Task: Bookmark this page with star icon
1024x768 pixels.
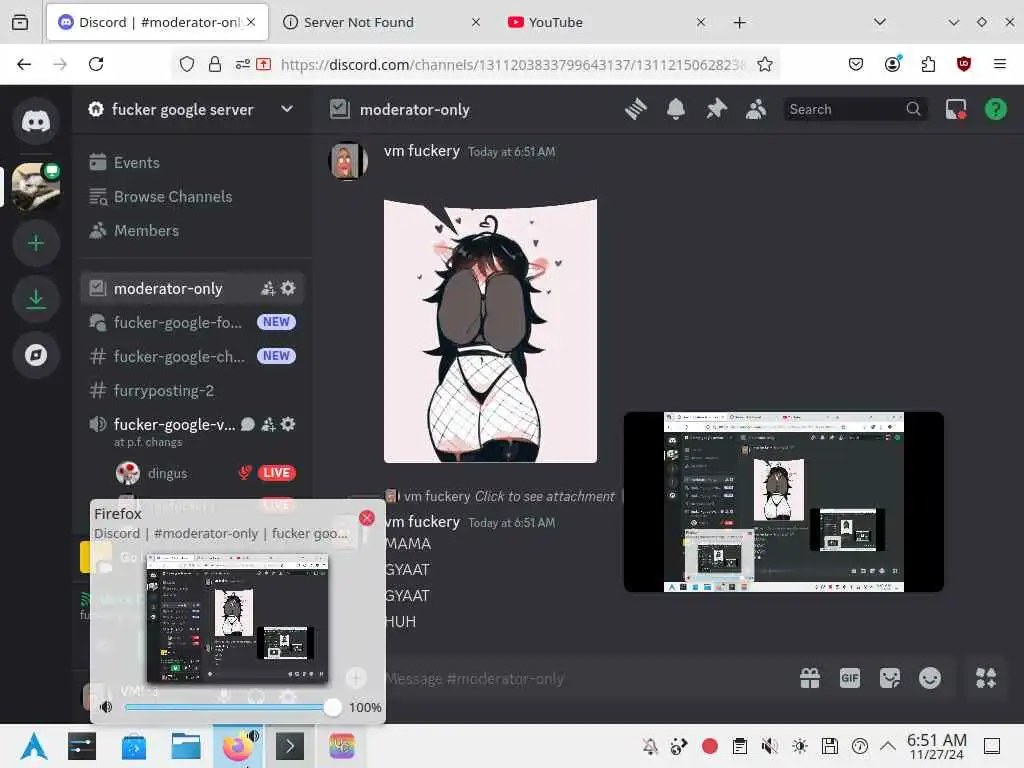Action: pyautogui.click(x=765, y=64)
